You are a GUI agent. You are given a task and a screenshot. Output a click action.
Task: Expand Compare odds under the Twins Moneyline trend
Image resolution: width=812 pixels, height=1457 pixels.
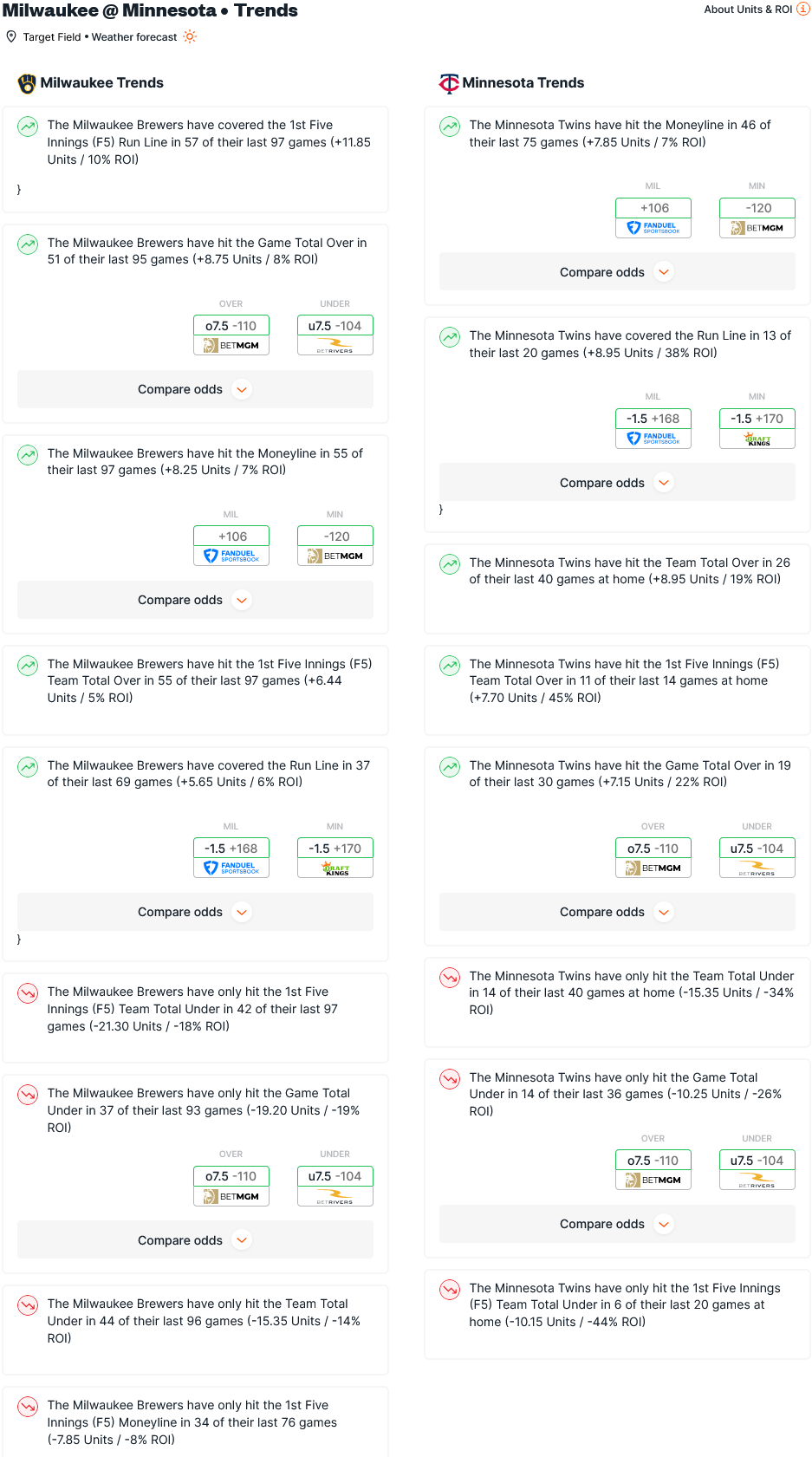tap(617, 272)
